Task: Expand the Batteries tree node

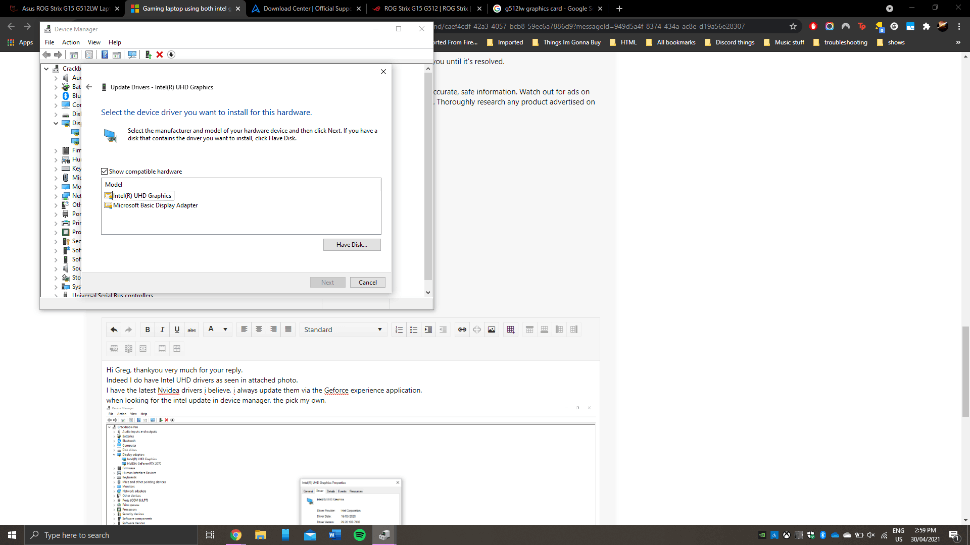Action: (x=56, y=87)
